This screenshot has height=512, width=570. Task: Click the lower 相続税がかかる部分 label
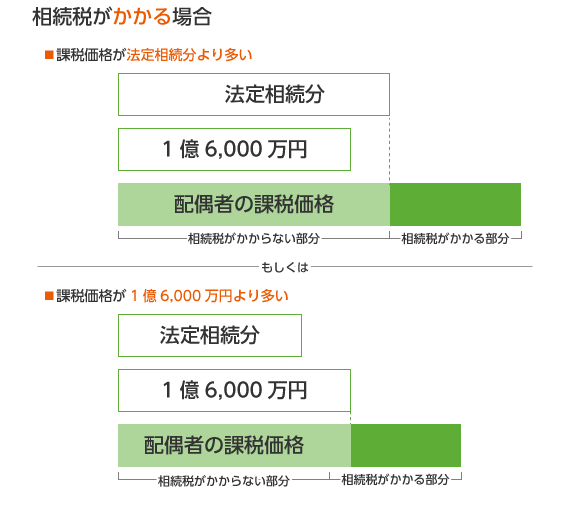(x=396, y=480)
